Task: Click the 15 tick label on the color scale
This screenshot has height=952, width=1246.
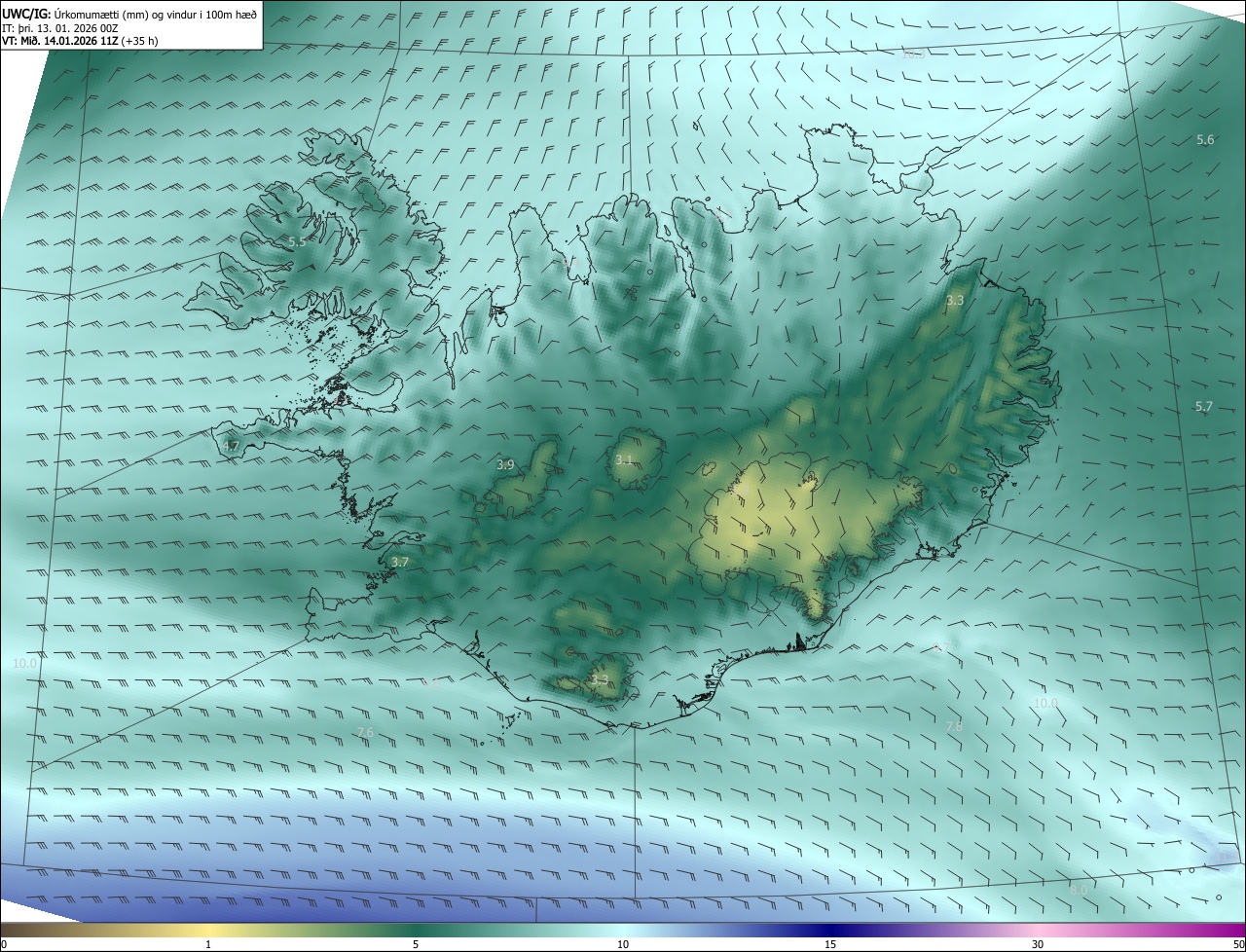Action: tap(830, 944)
